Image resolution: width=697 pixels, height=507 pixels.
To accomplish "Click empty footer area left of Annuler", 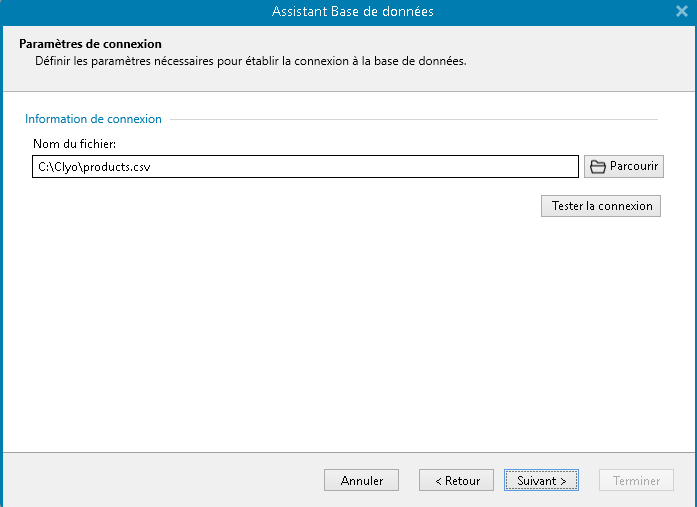I will [x=160, y=480].
